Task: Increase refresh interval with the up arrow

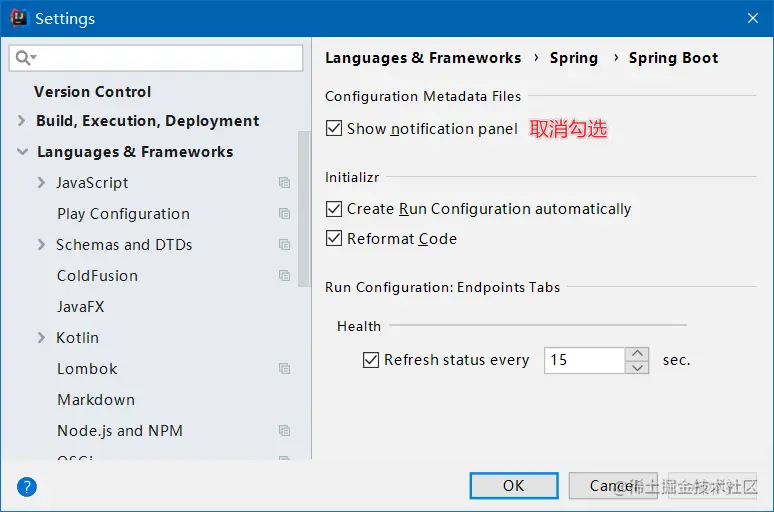Action: (637, 354)
